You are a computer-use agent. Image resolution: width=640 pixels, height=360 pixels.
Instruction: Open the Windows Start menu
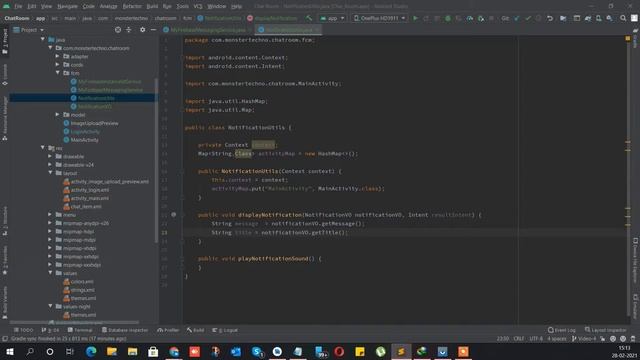coord(9,351)
